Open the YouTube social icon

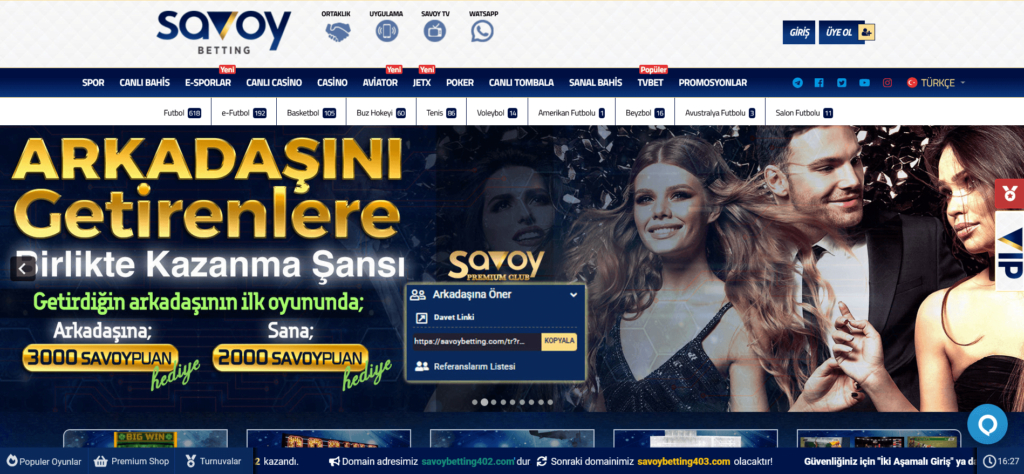click(864, 83)
